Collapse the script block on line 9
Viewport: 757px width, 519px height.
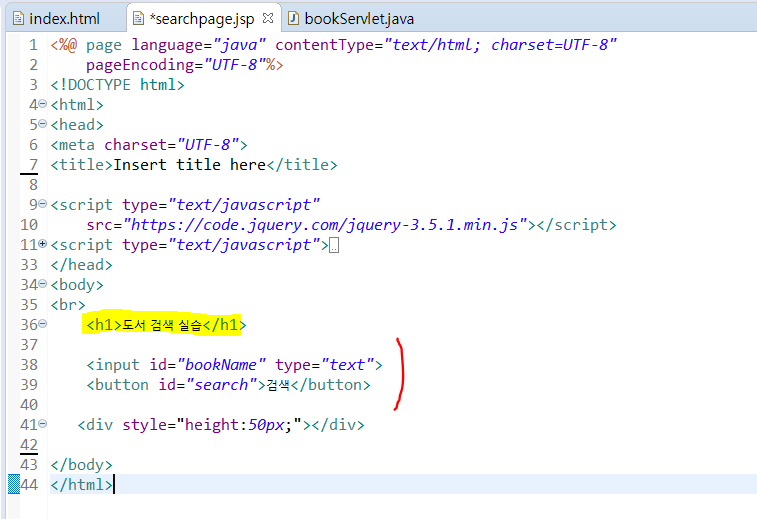point(42,204)
